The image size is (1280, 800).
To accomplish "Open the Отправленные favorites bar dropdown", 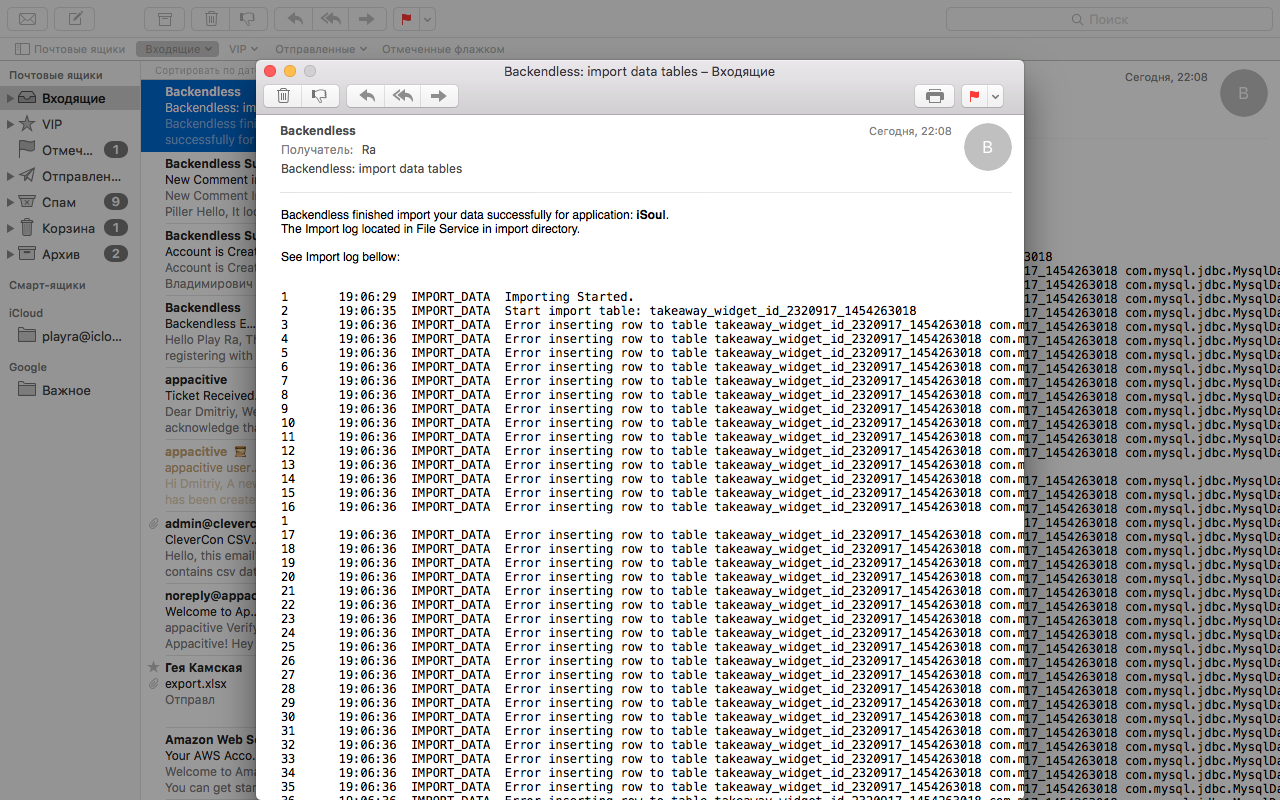I will click(320, 49).
